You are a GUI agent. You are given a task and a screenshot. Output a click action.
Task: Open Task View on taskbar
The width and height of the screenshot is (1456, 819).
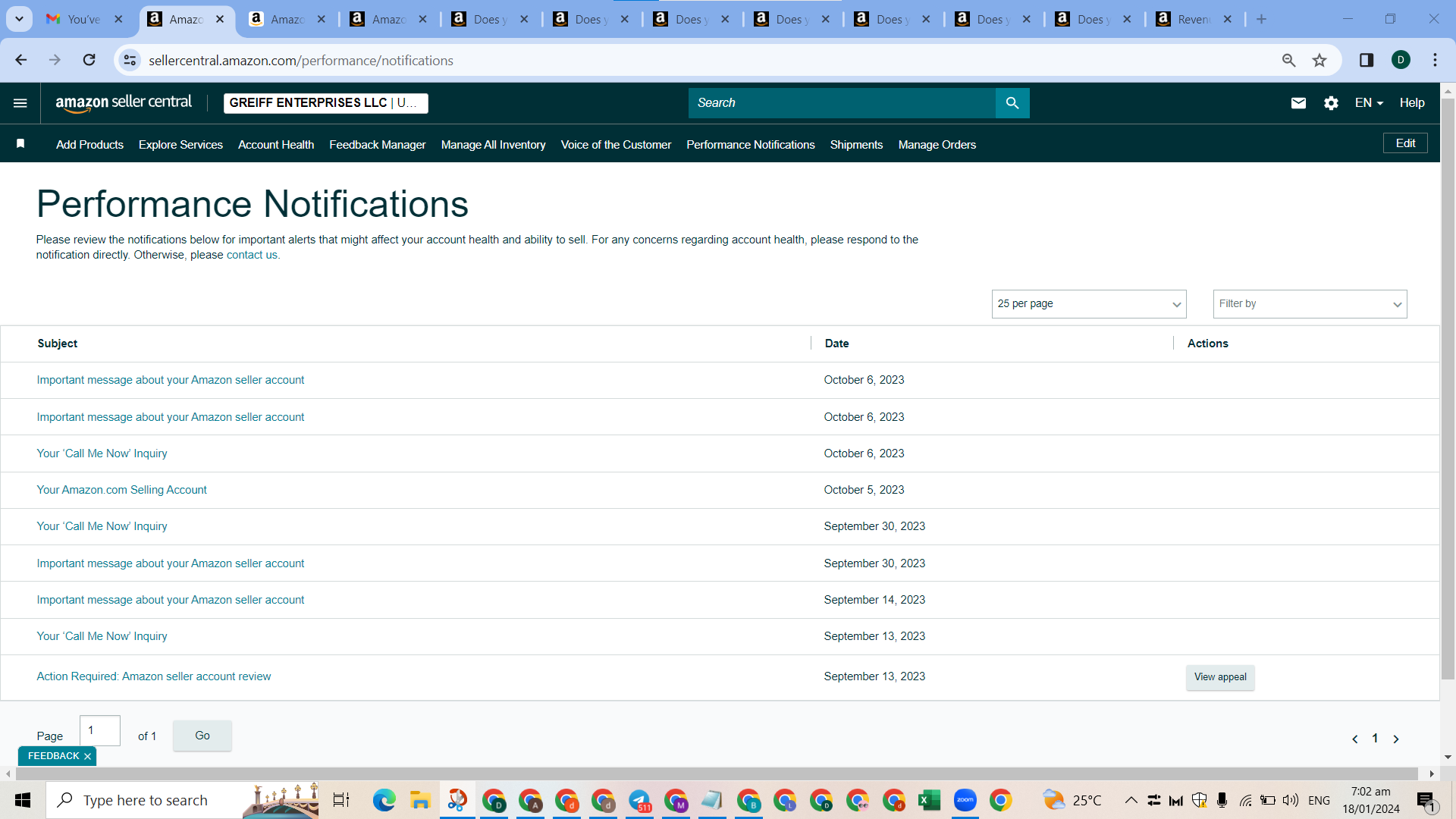(x=341, y=800)
